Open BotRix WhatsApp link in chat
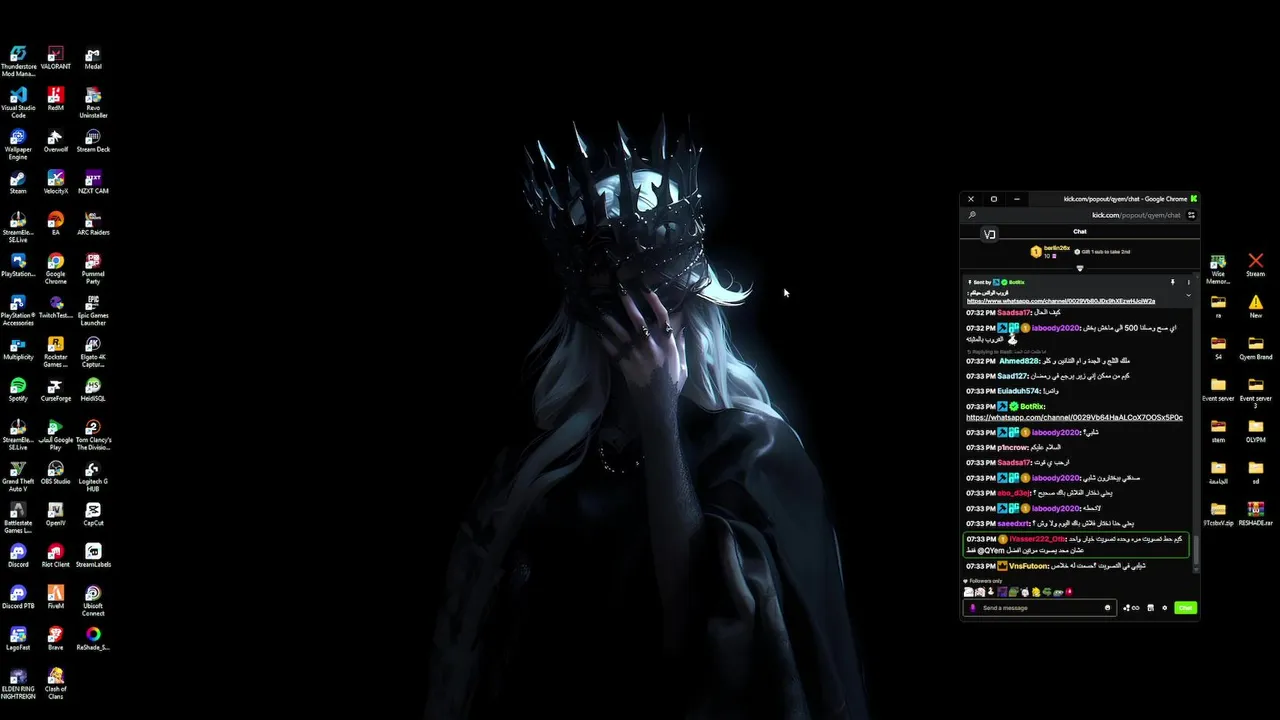Viewport: 1280px width, 720px height. (1074, 417)
